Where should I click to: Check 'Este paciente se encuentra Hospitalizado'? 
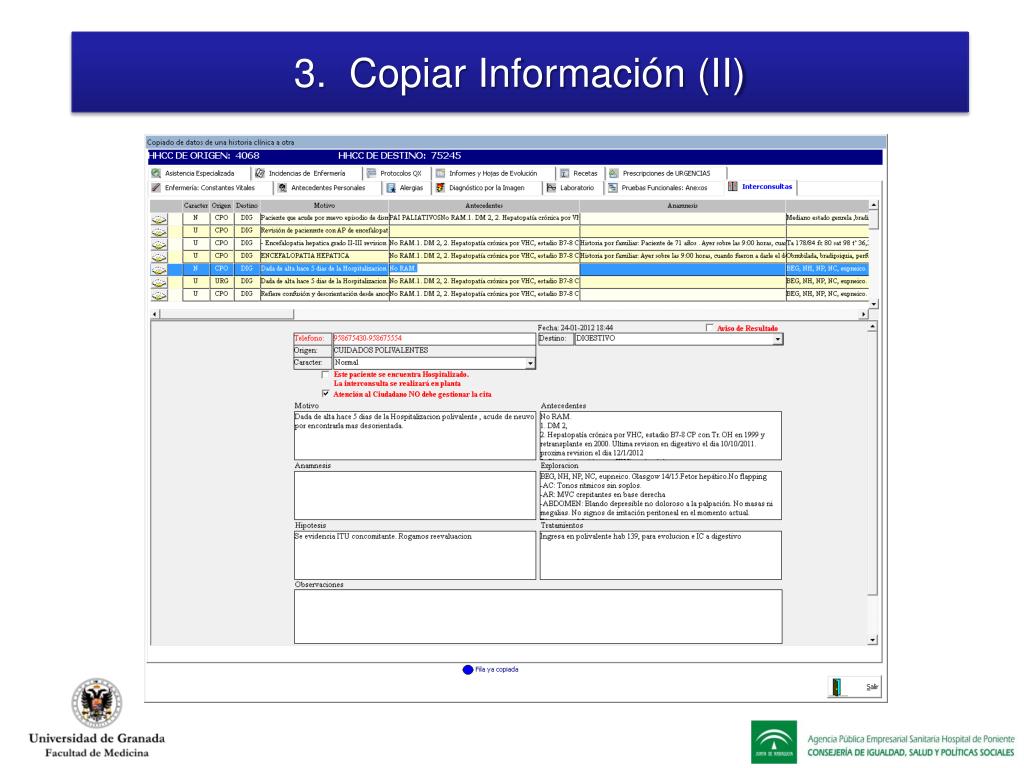click(325, 375)
